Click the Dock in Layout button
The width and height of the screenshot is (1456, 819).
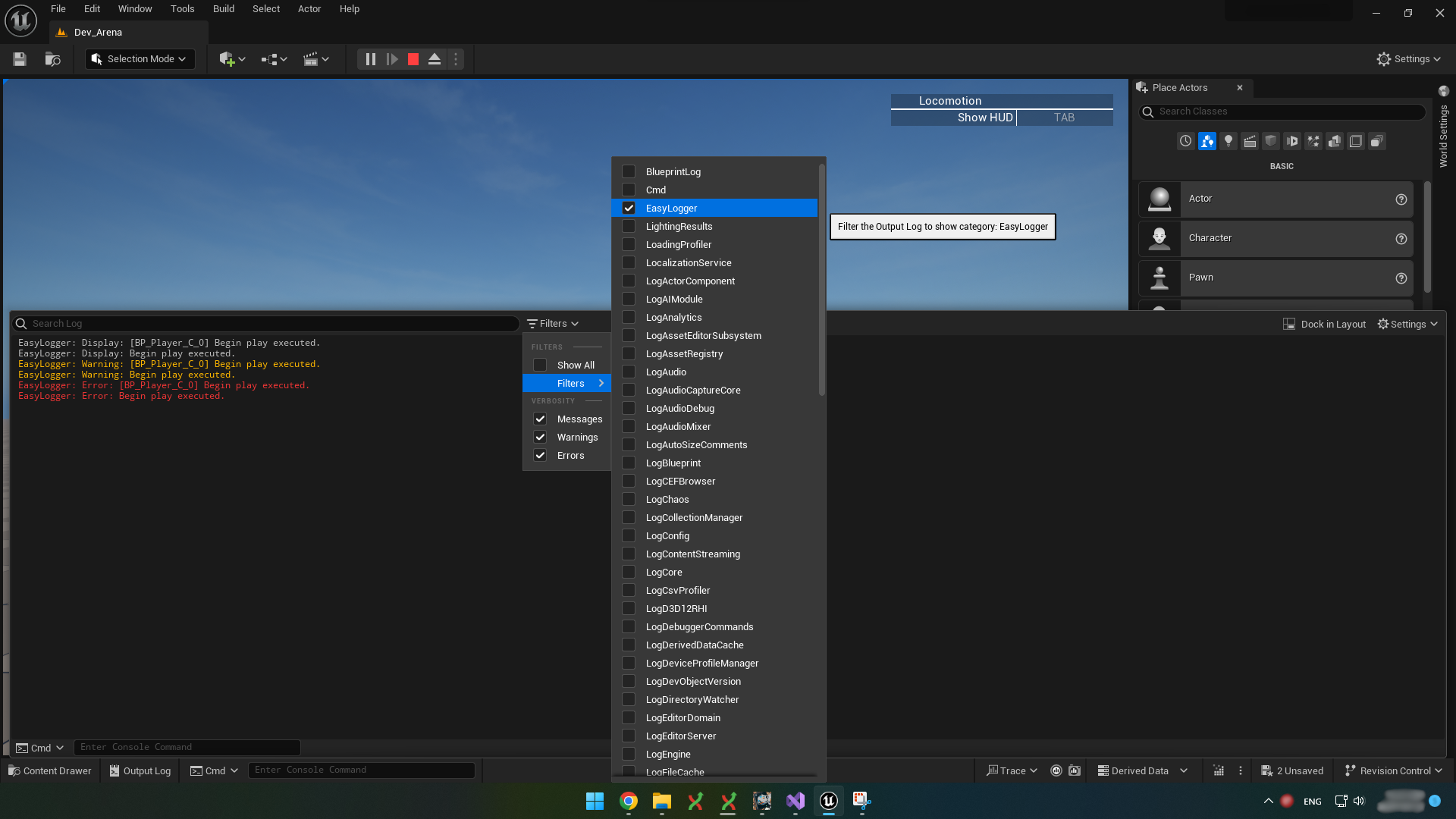pos(1324,324)
